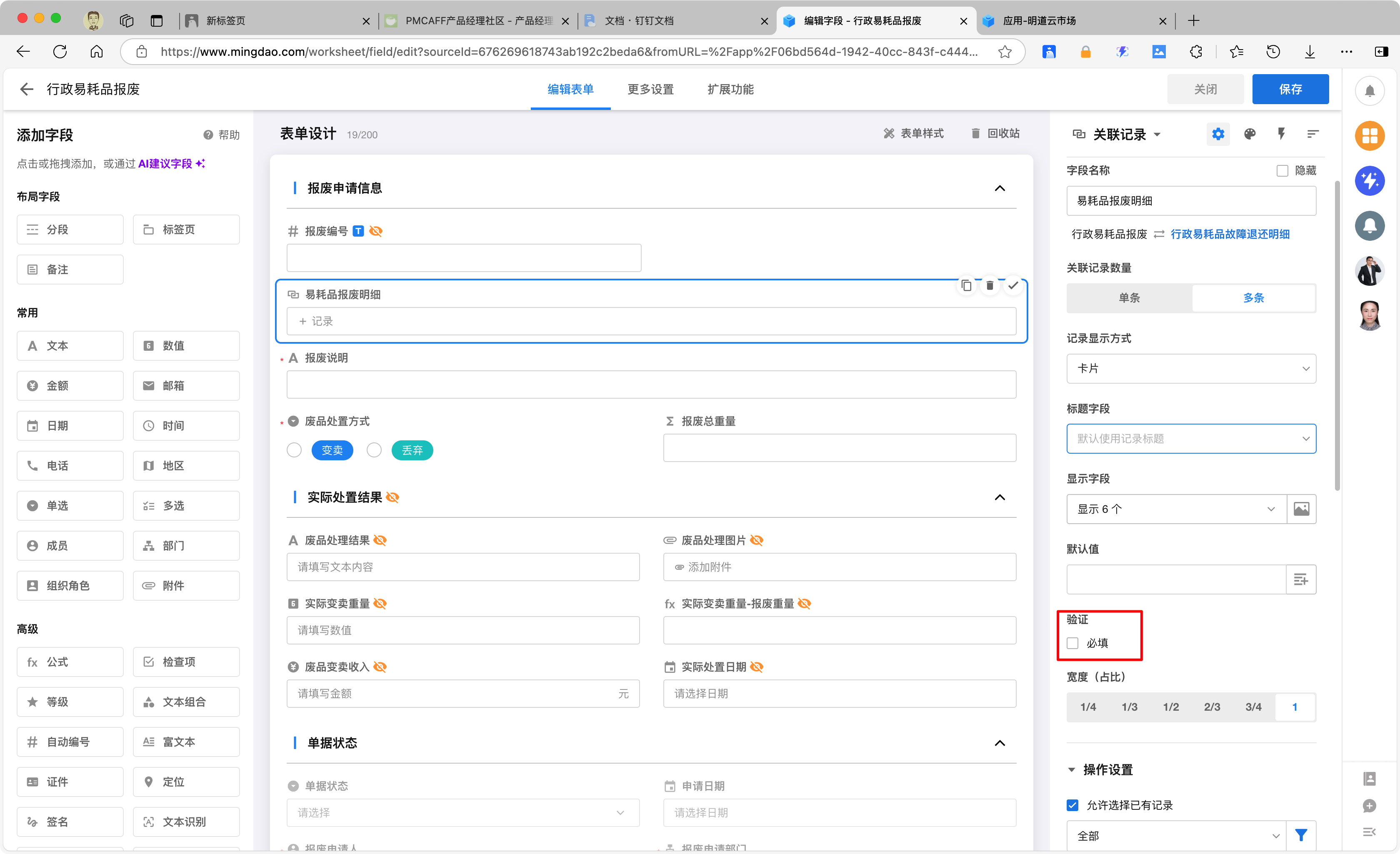Open the 标题字段 dropdown
The height and width of the screenshot is (854, 1400).
[1191, 439]
